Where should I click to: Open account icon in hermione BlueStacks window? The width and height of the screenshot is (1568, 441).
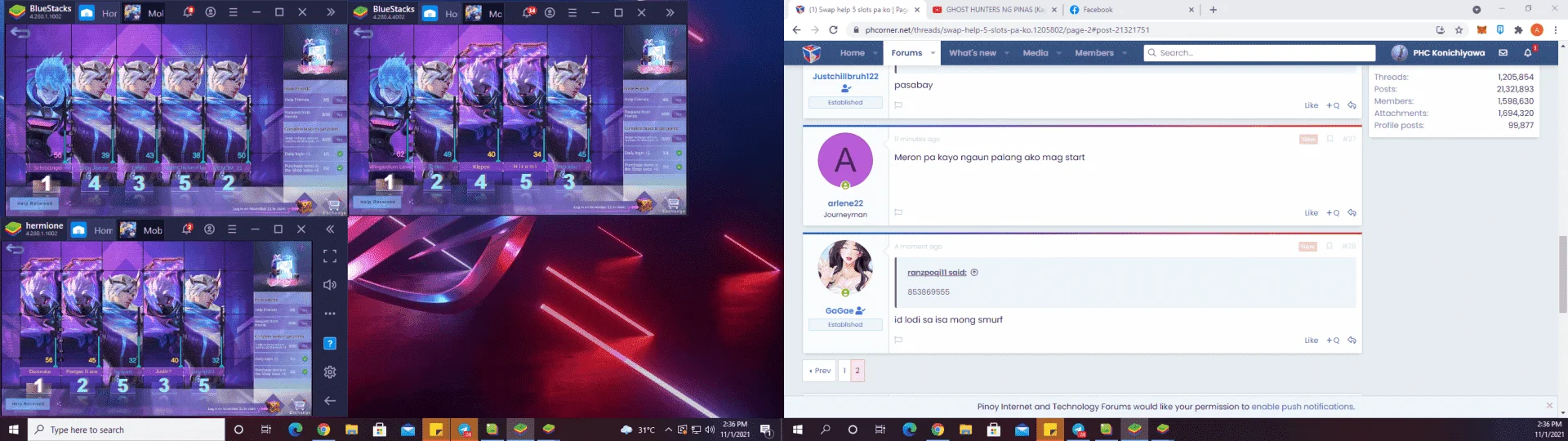tap(209, 229)
